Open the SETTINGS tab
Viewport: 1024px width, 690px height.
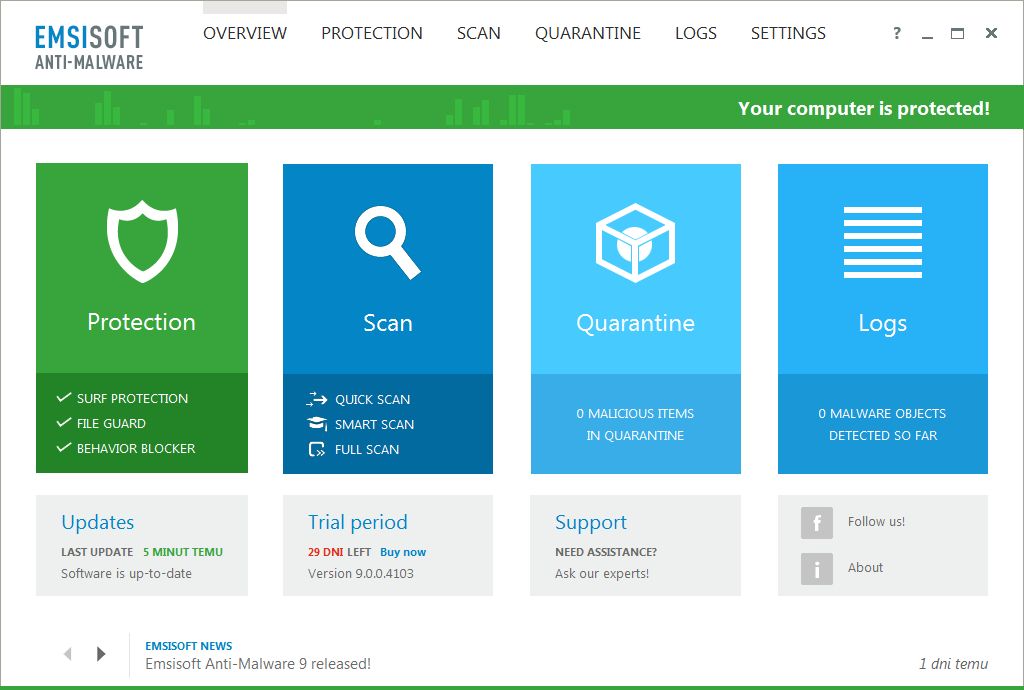[788, 33]
